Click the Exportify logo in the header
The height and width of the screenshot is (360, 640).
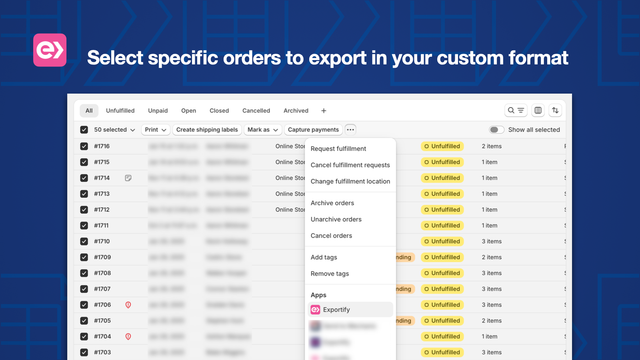pos(50,50)
